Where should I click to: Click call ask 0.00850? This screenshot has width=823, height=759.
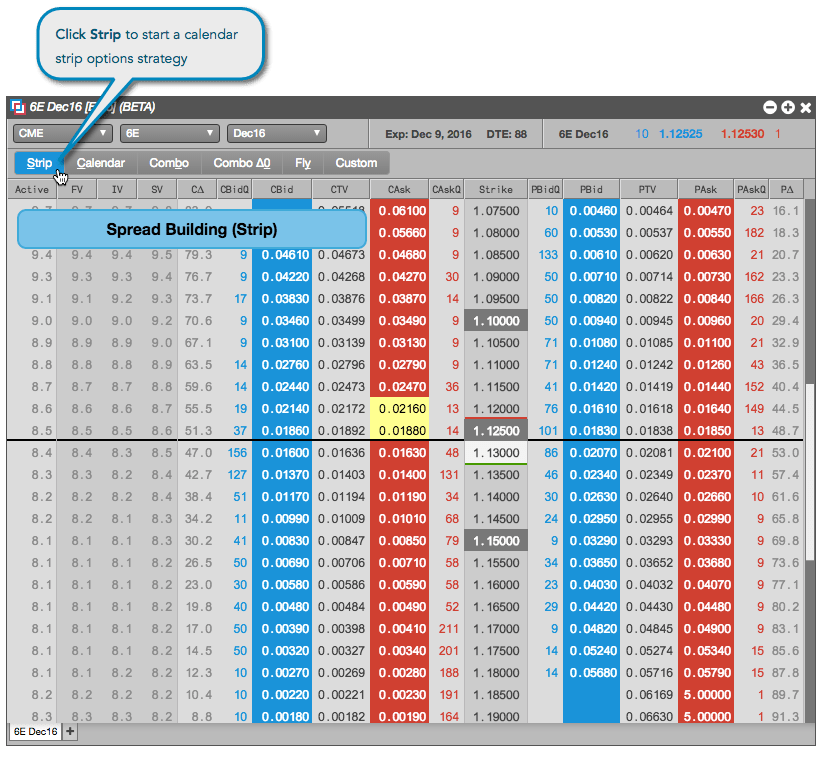pyautogui.click(x=400, y=541)
